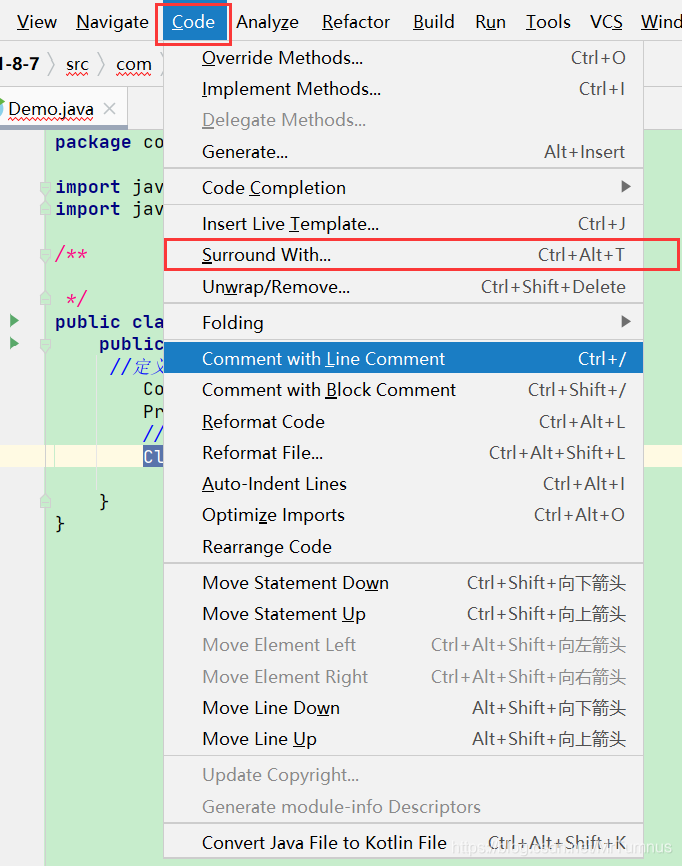Click the first 'import' keyword line
The width and height of the screenshot is (682, 866).
point(87,187)
